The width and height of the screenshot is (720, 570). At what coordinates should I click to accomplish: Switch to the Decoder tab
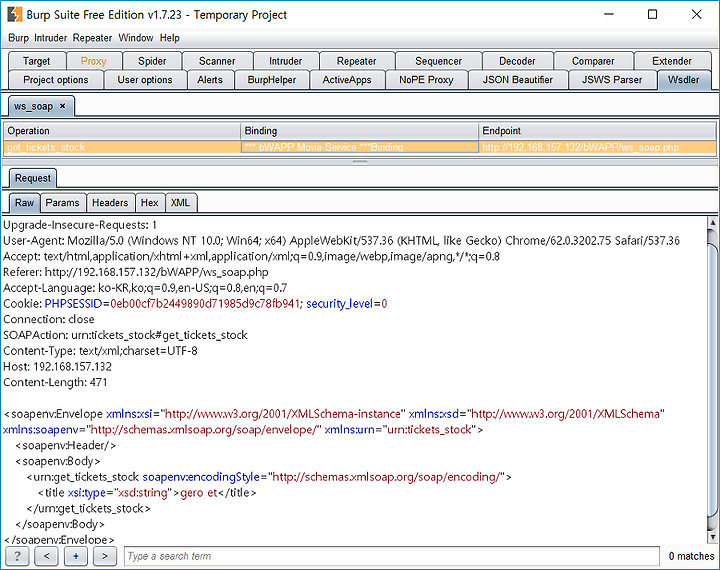coord(517,61)
